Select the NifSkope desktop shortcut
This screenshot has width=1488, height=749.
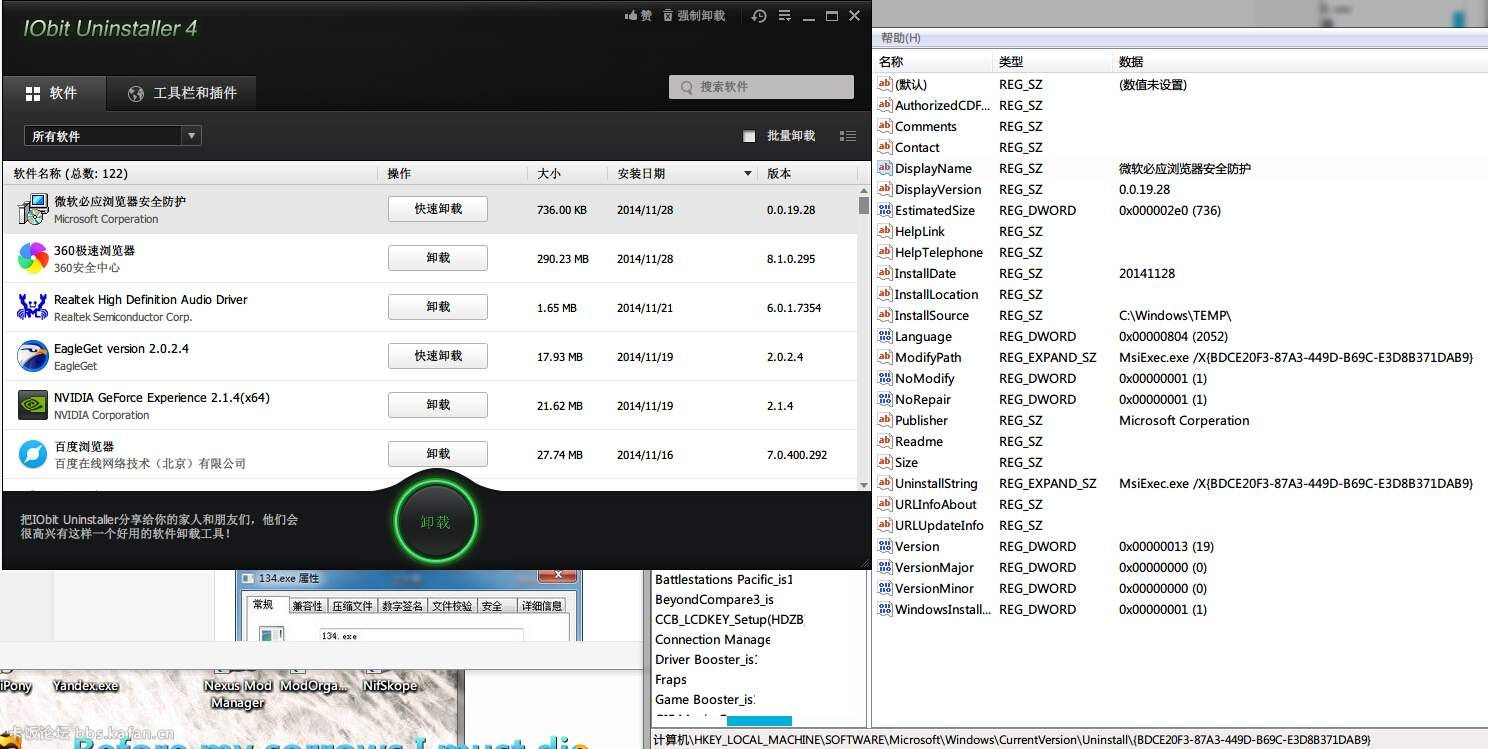tap(390, 686)
